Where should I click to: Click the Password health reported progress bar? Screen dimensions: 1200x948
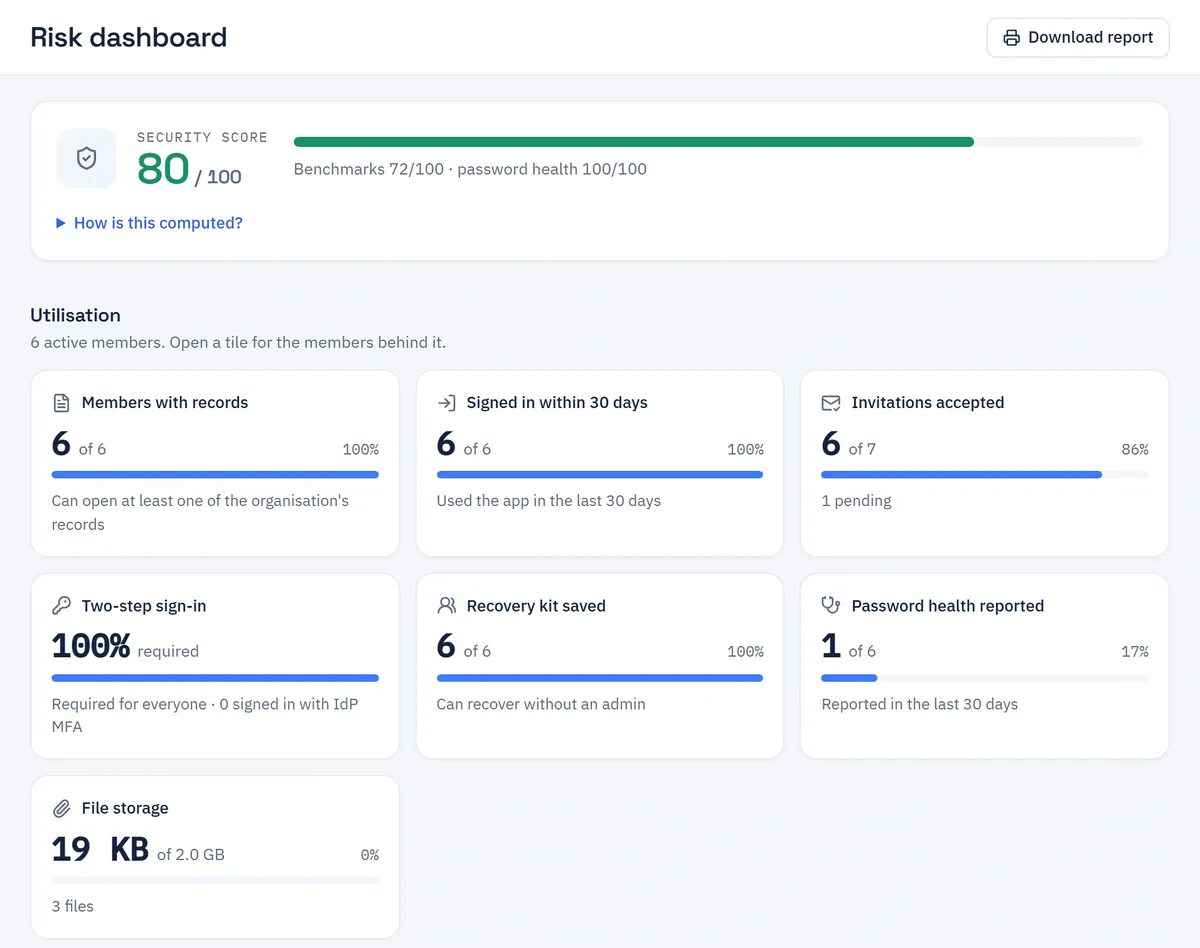click(985, 678)
